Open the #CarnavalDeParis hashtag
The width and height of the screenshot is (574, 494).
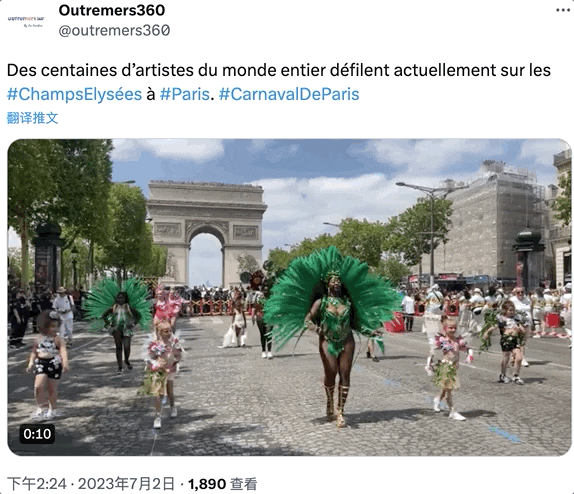(289, 94)
